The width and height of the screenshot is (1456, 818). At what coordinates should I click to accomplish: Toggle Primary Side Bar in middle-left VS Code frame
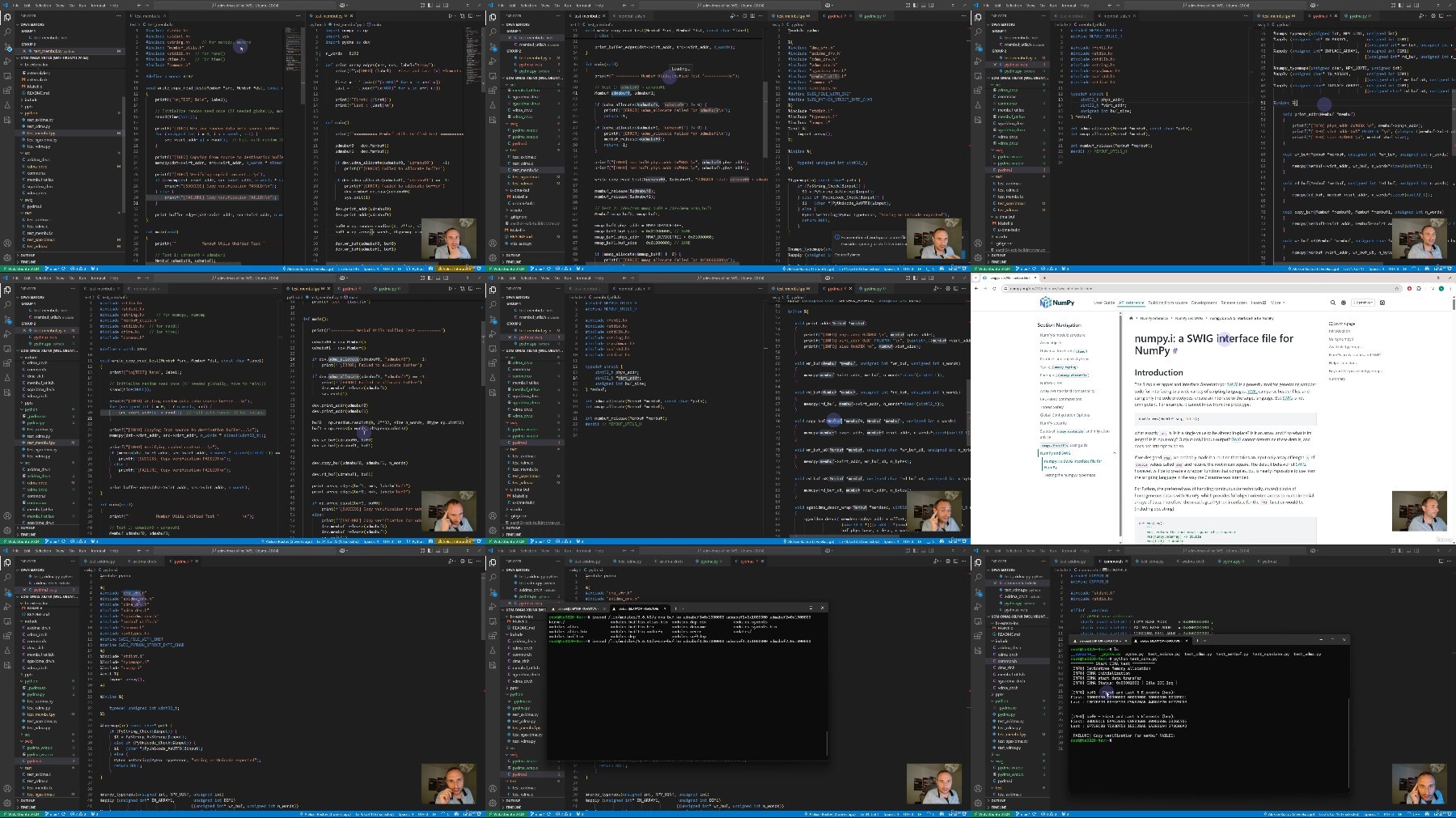click(x=429, y=278)
